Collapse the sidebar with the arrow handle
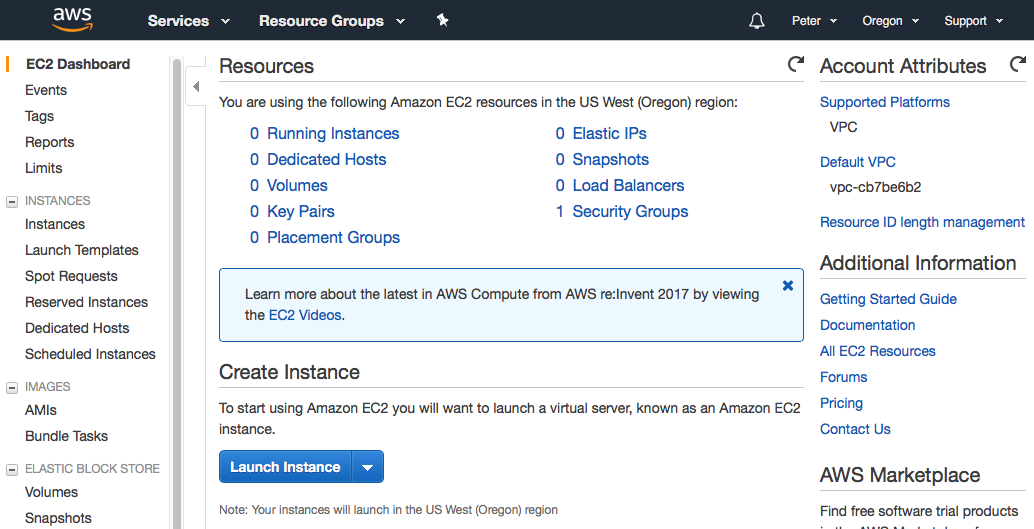Image resolution: width=1034 pixels, height=529 pixels. pyautogui.click(x=196, y=87)
